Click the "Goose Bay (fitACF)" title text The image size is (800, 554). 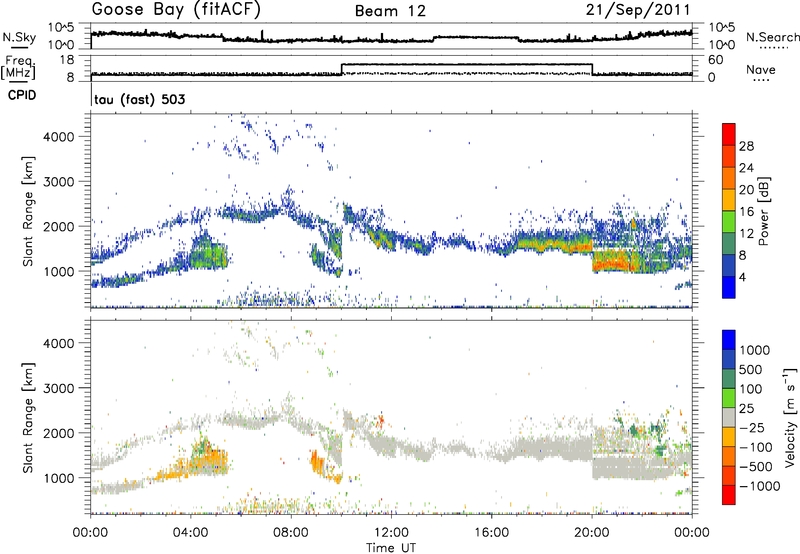point(176,10)
